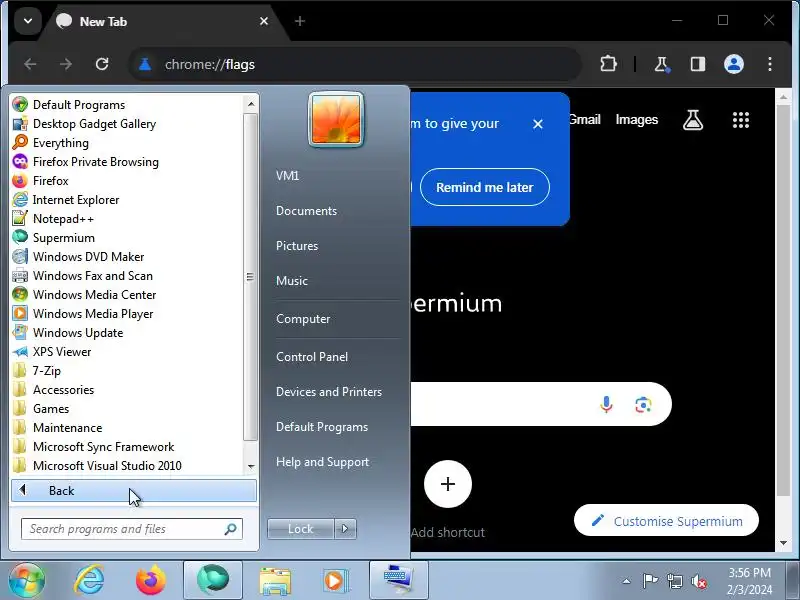Click the Add shortcut plus button
The image size is (800, 600).
point(448,484)
